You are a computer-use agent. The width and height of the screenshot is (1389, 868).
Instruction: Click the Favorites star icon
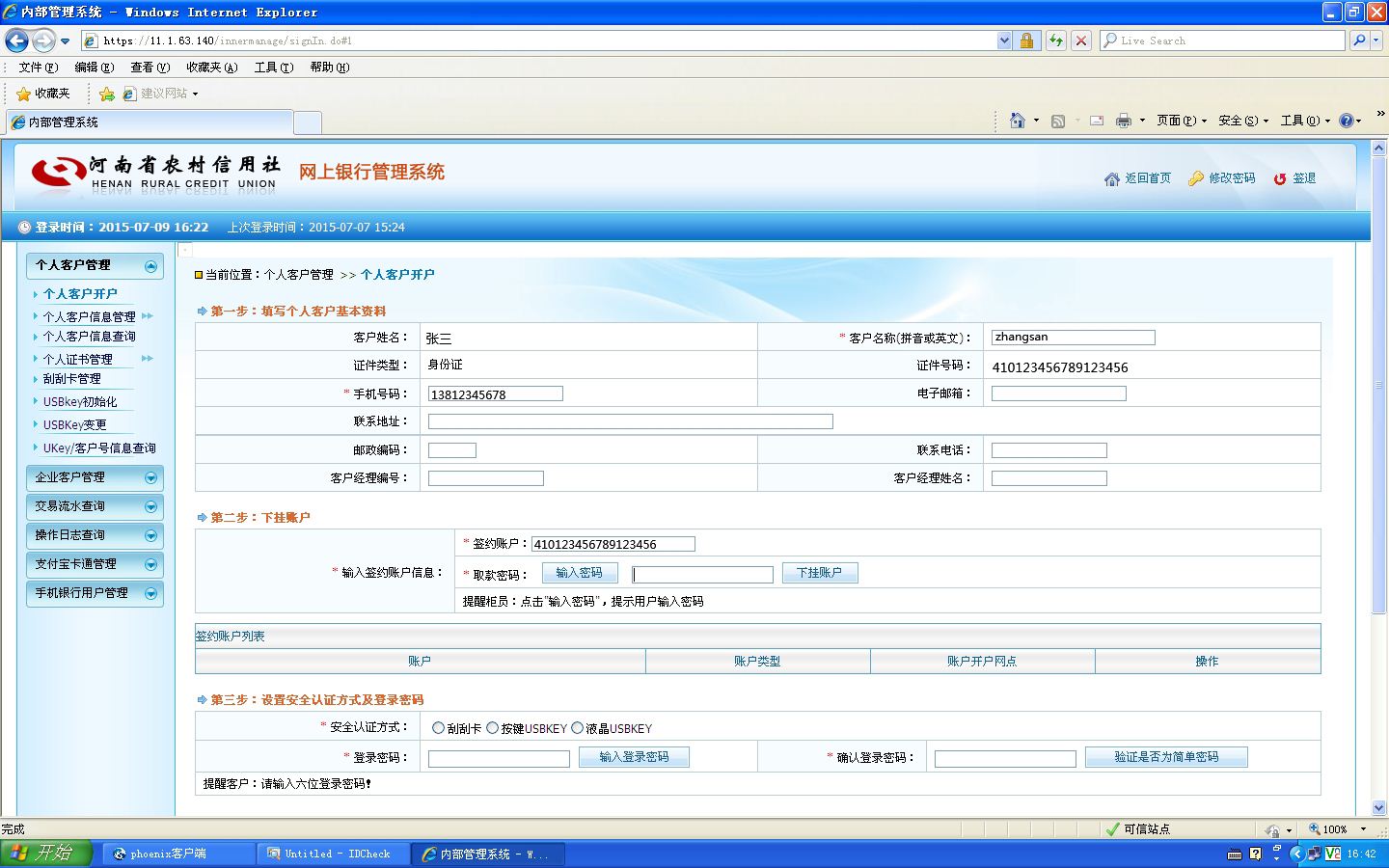click(23, 94)
